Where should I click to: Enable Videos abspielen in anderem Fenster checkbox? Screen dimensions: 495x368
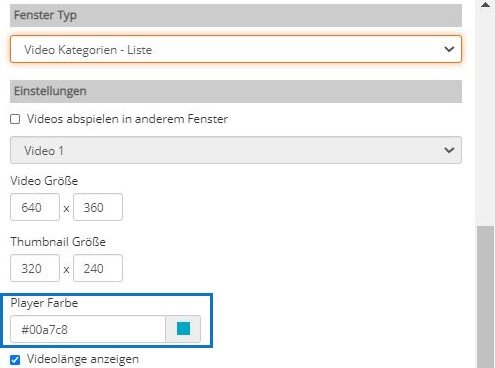[15, 119]
